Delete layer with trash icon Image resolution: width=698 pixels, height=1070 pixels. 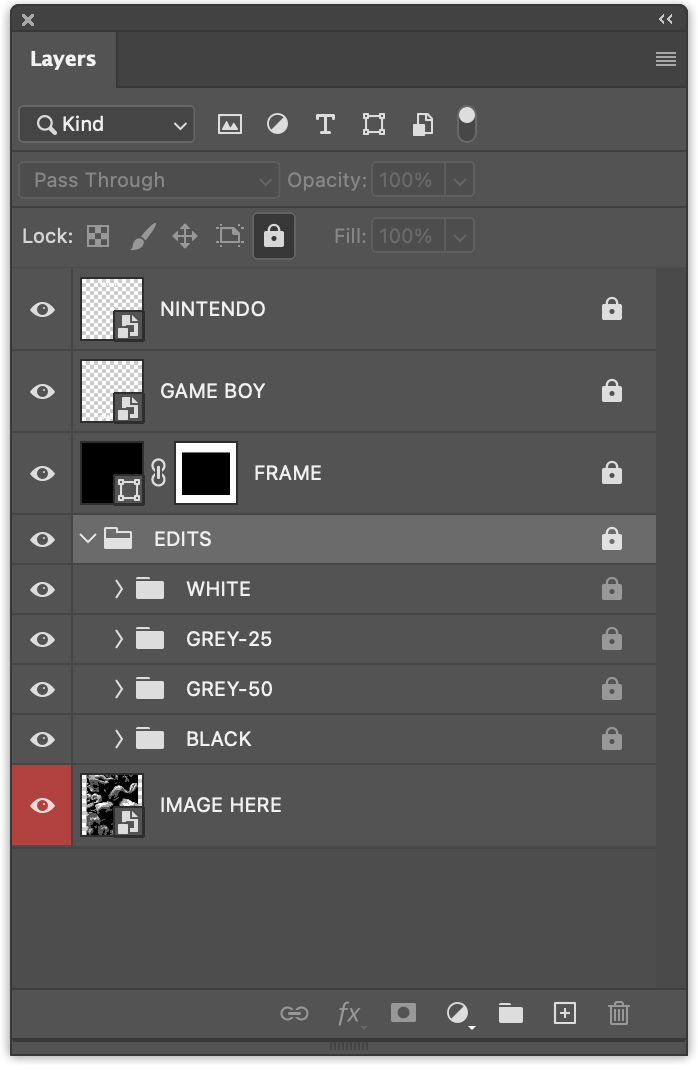pyautogui.click(x=619, y=1013)
